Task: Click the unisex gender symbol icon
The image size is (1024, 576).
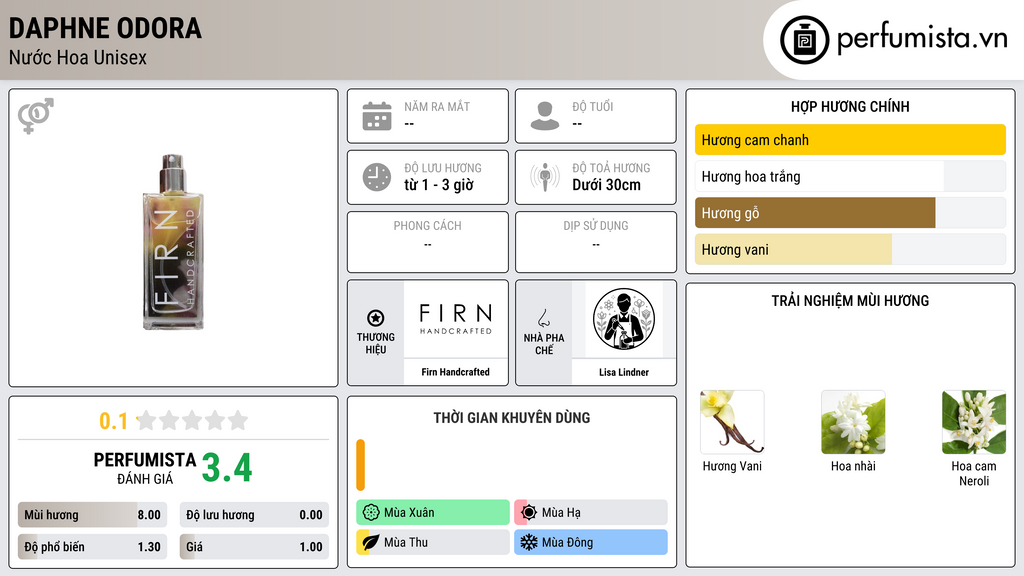Action: click(x=36, y=116)
